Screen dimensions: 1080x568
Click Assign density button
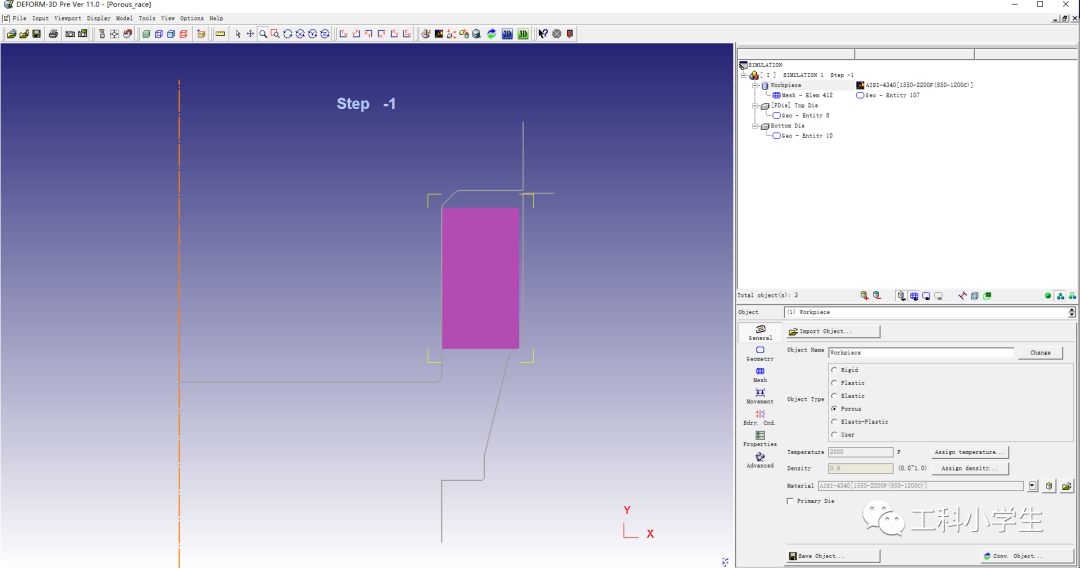pos(968,468)
